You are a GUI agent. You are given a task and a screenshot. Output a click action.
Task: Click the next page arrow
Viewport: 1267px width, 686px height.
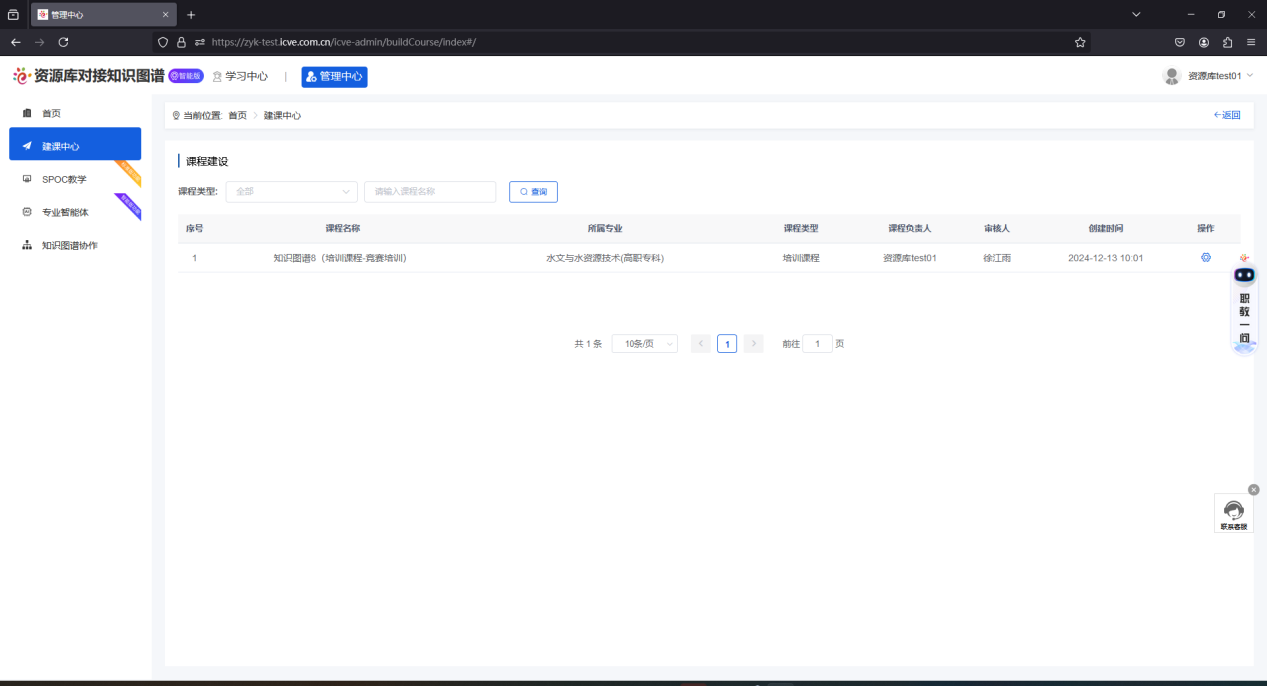754,344
